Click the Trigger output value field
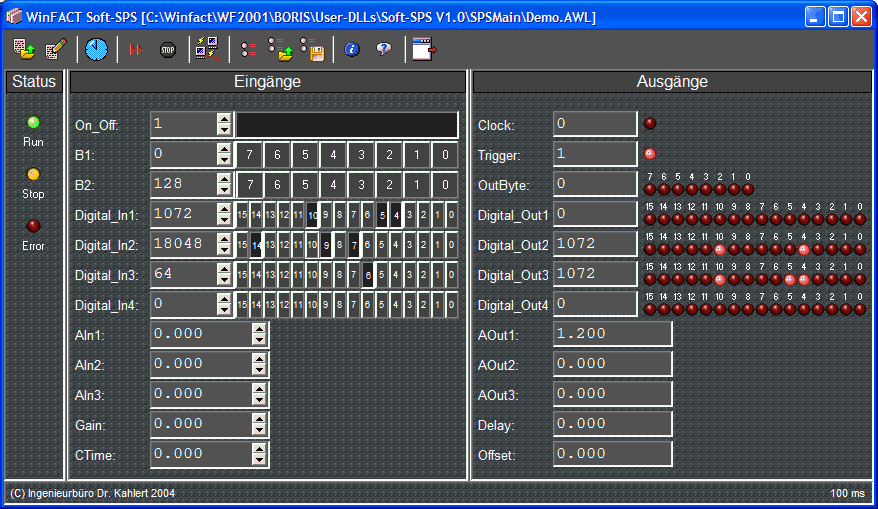Screen dimensions: 878x509 click(595, 154)
